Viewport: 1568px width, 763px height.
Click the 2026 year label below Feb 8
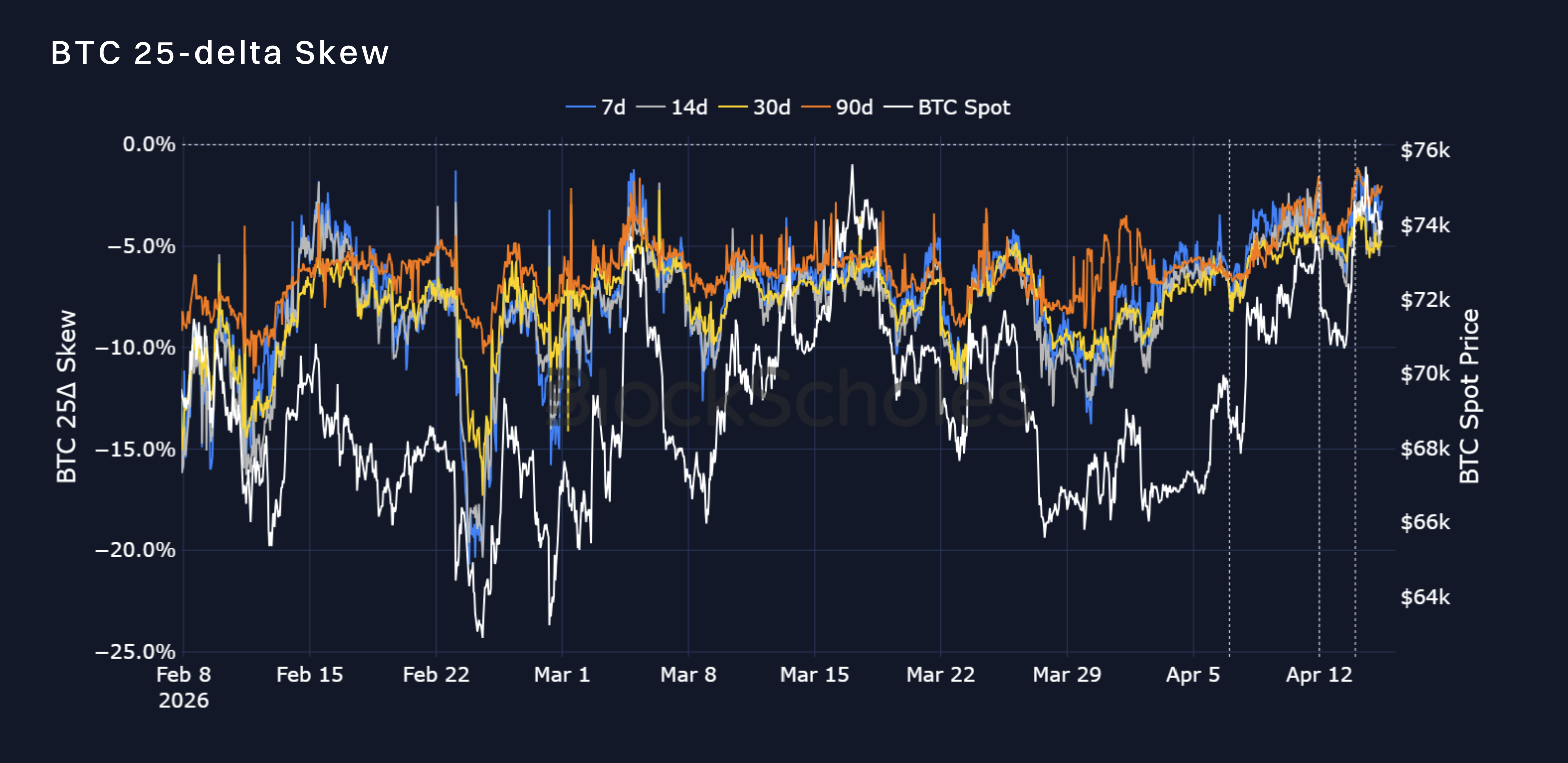pyautogui.click(x=184, y=700)
